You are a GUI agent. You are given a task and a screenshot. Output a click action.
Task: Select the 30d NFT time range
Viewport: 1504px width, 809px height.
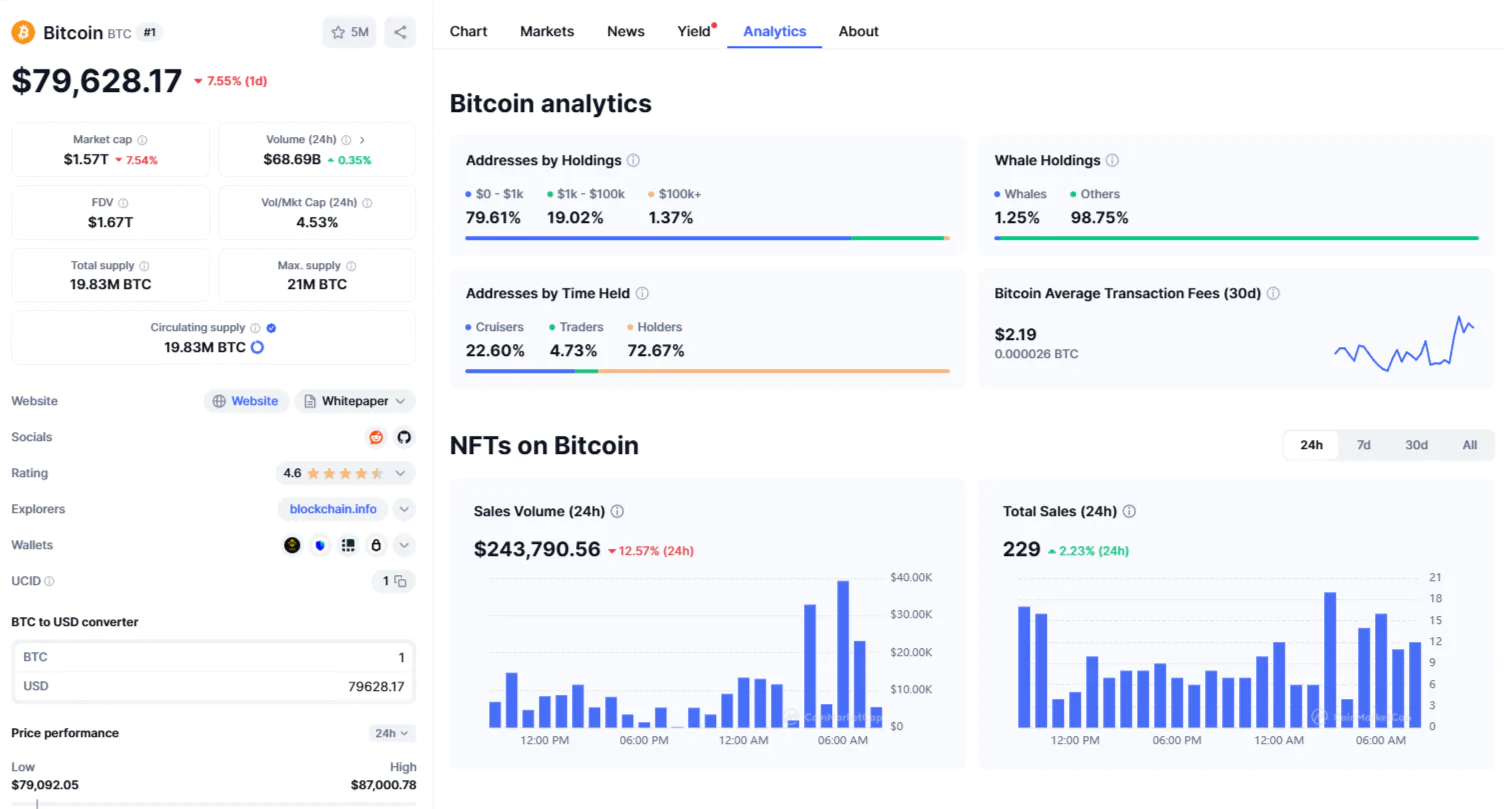[1416, 445]
